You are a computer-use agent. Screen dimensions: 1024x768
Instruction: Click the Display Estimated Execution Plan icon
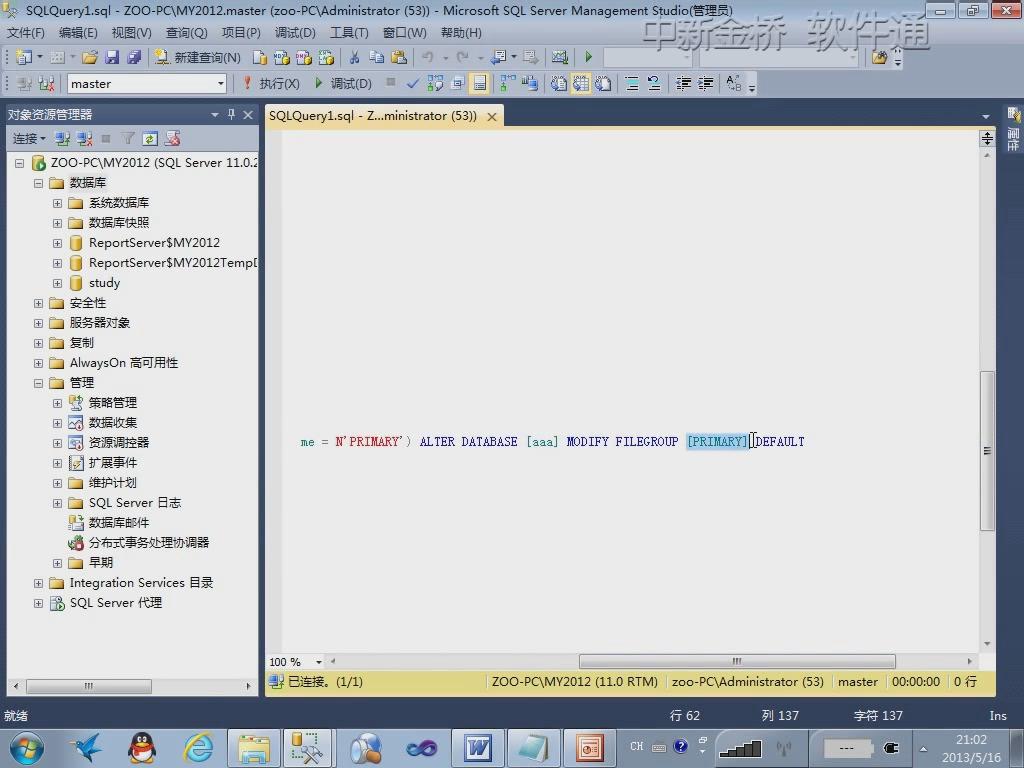point(435,84)
